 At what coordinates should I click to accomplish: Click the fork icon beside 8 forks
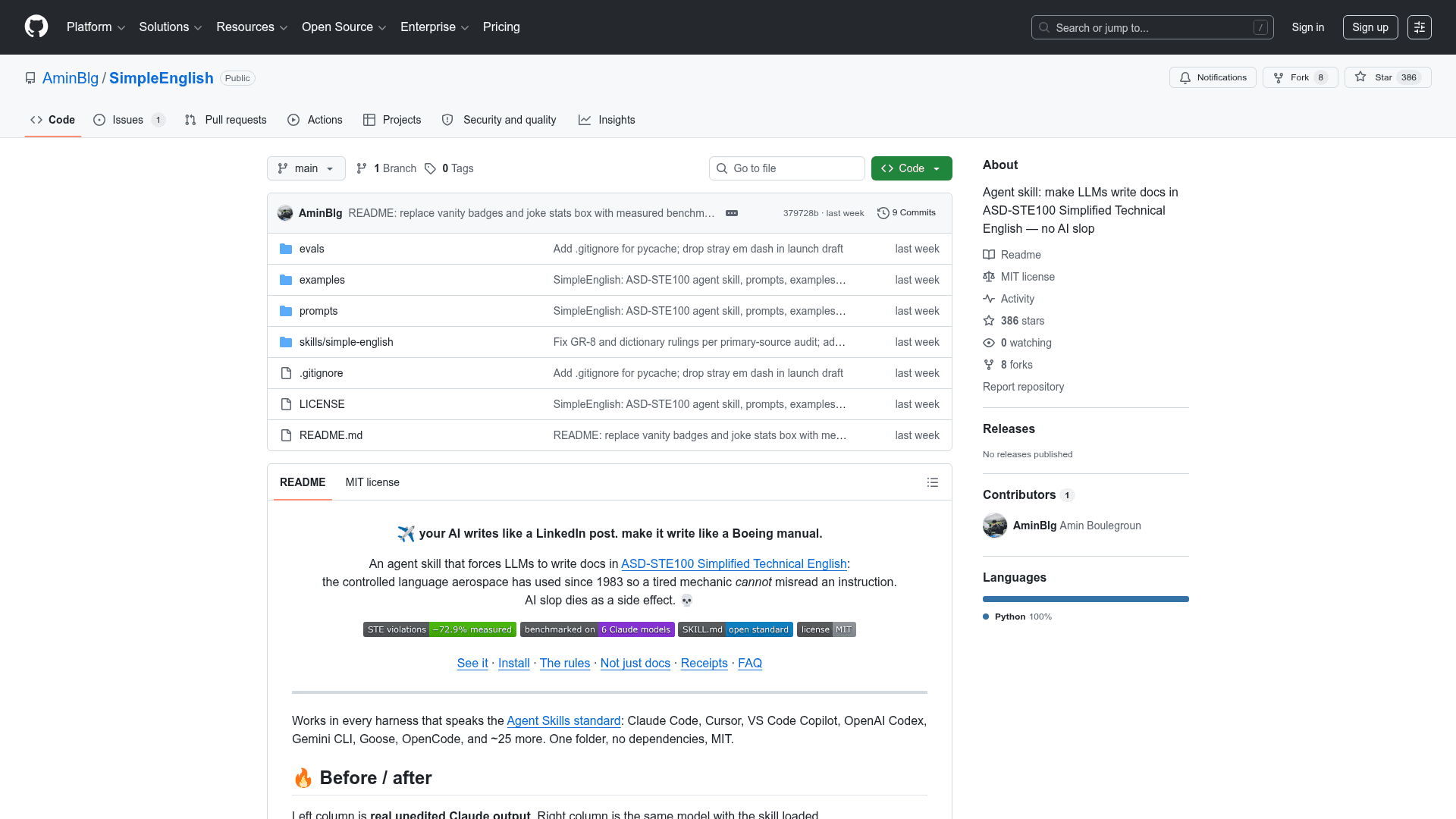(989, 365)
